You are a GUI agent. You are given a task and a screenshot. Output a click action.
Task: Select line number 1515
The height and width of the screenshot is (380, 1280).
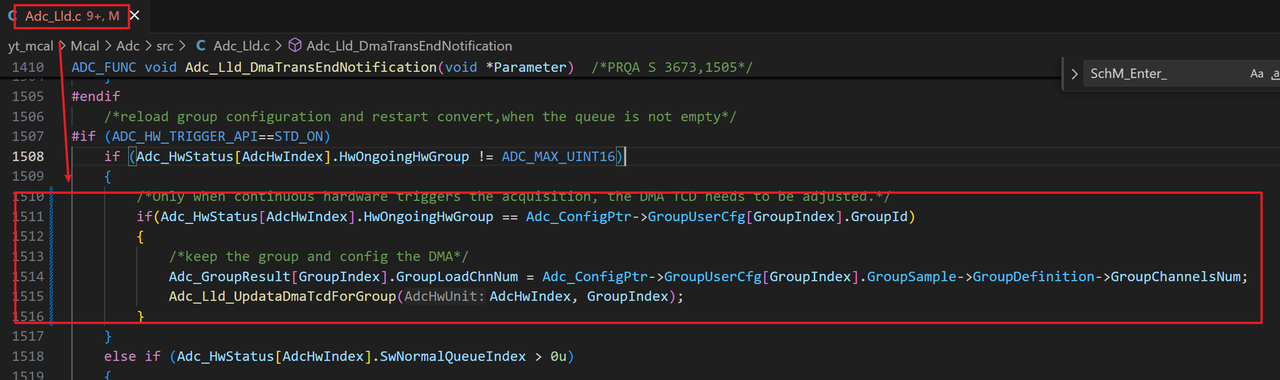(27, 296)
